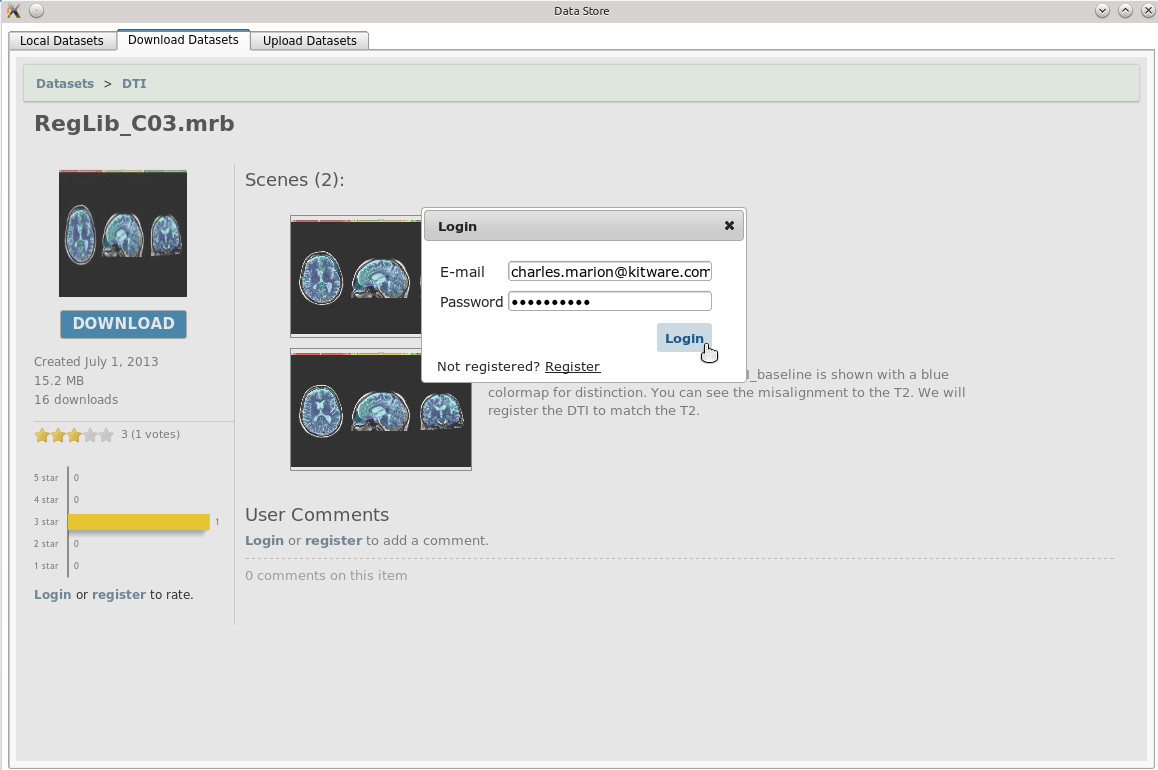1158x770 pixels.
Task: Click the yellow 3 star rating bar
Action: click(138, 522)
